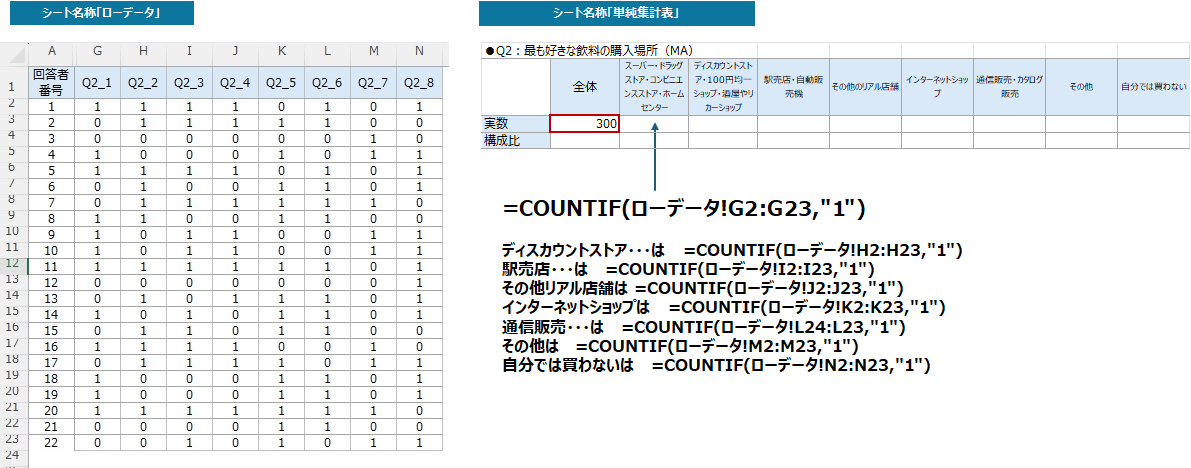This screenshot has height=468, width=1191.
Task: Click the COUNTIF formula line for J2:J23
Action: (x=703, y=289)
